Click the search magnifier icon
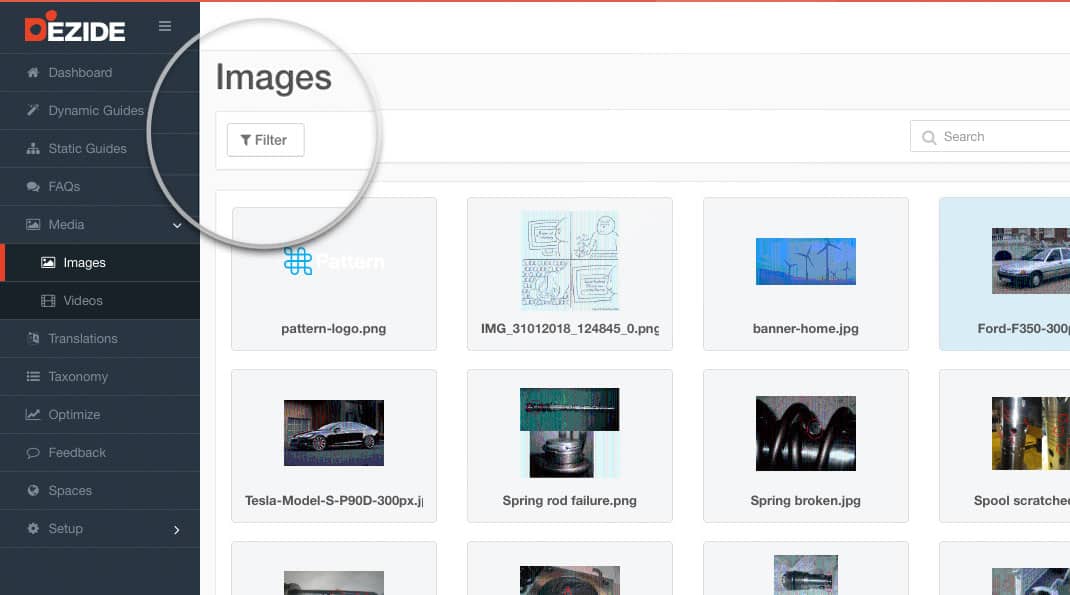The width and height of the screenshot is (1070, 595). [x=929, y=138]
